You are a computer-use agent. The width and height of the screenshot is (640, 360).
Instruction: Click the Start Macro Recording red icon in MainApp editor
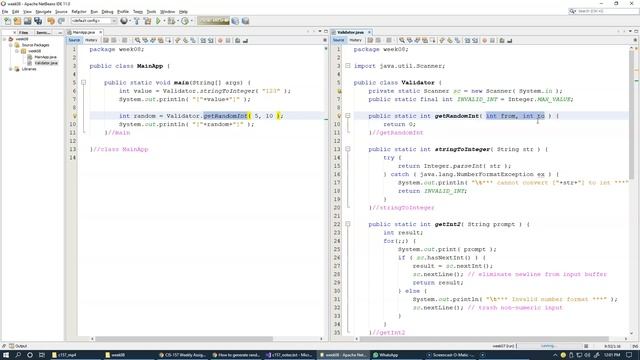[220, 40]
